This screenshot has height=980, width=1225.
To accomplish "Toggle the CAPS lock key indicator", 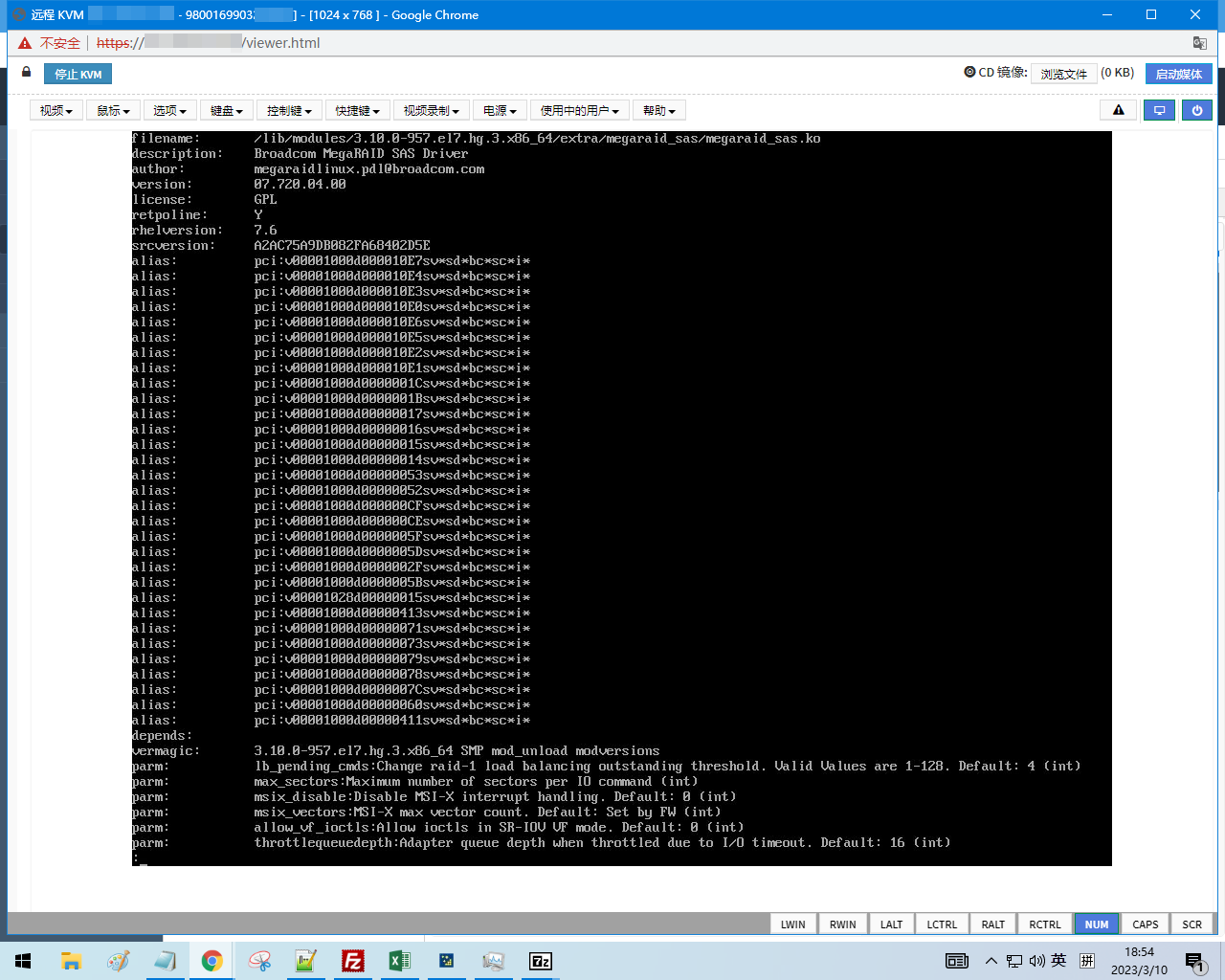I will coord(1145,924).
